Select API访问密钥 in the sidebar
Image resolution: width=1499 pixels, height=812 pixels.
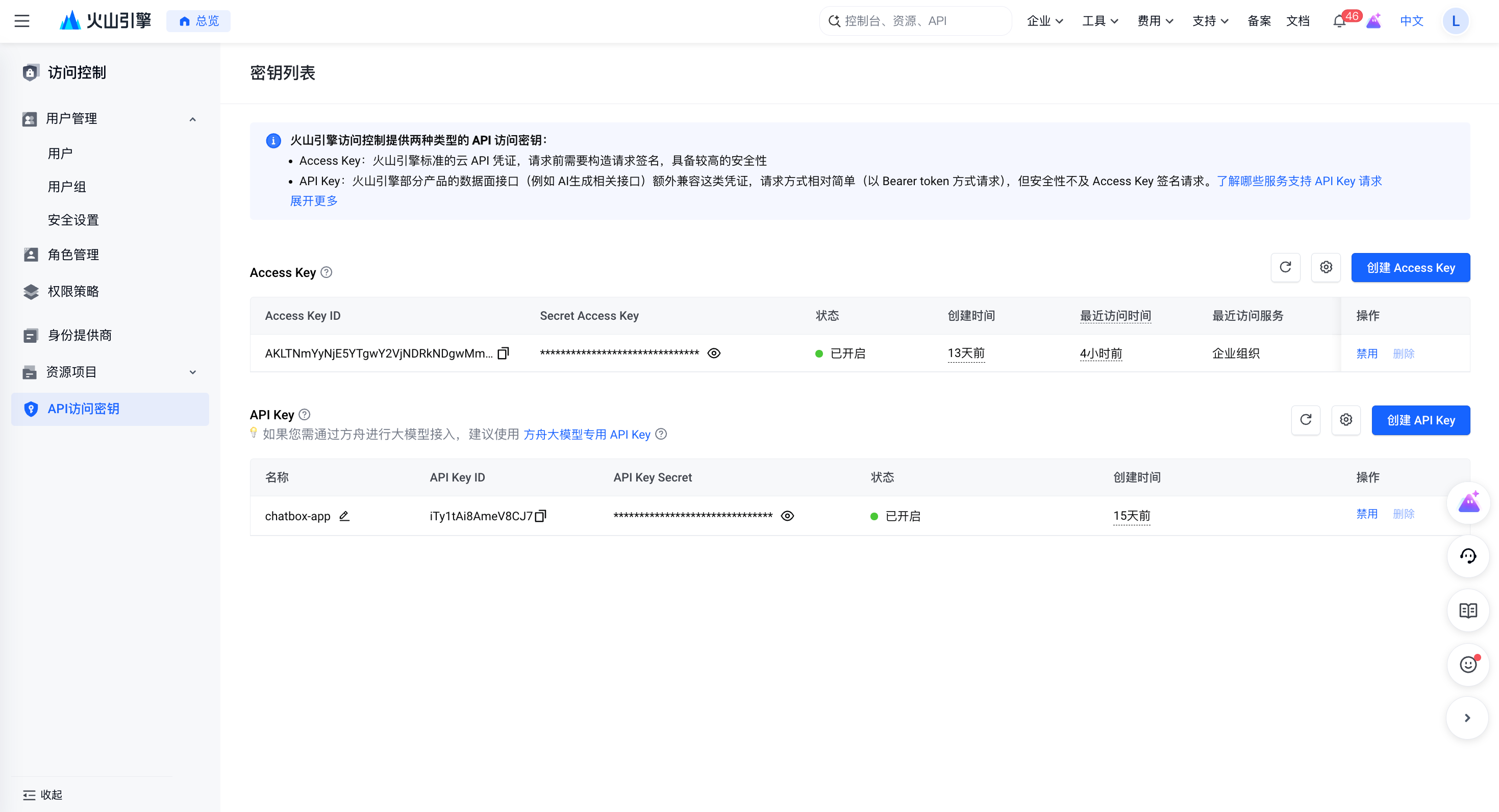[110, 409]
